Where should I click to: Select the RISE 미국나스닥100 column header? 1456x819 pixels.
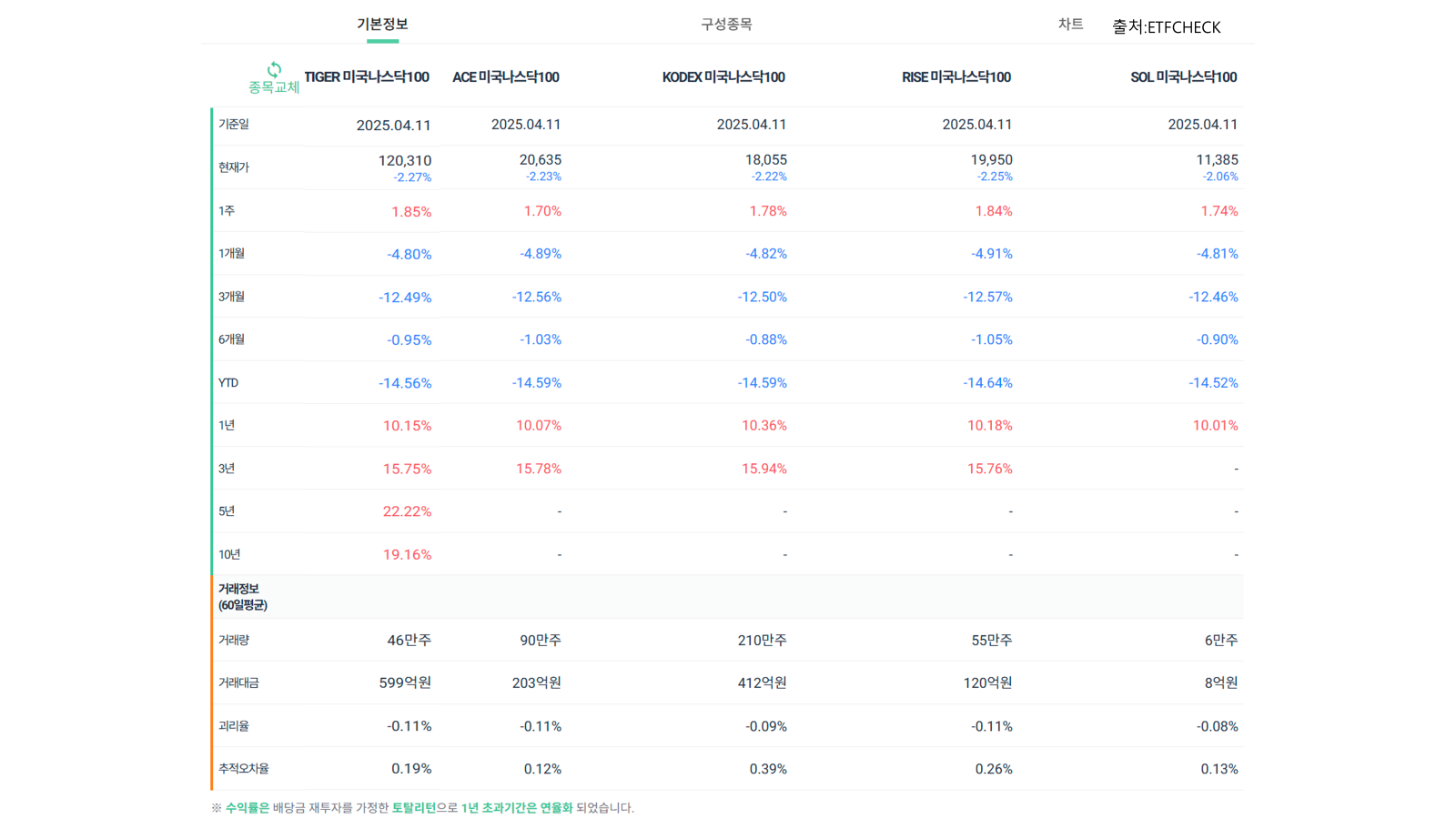pos(956,77)
